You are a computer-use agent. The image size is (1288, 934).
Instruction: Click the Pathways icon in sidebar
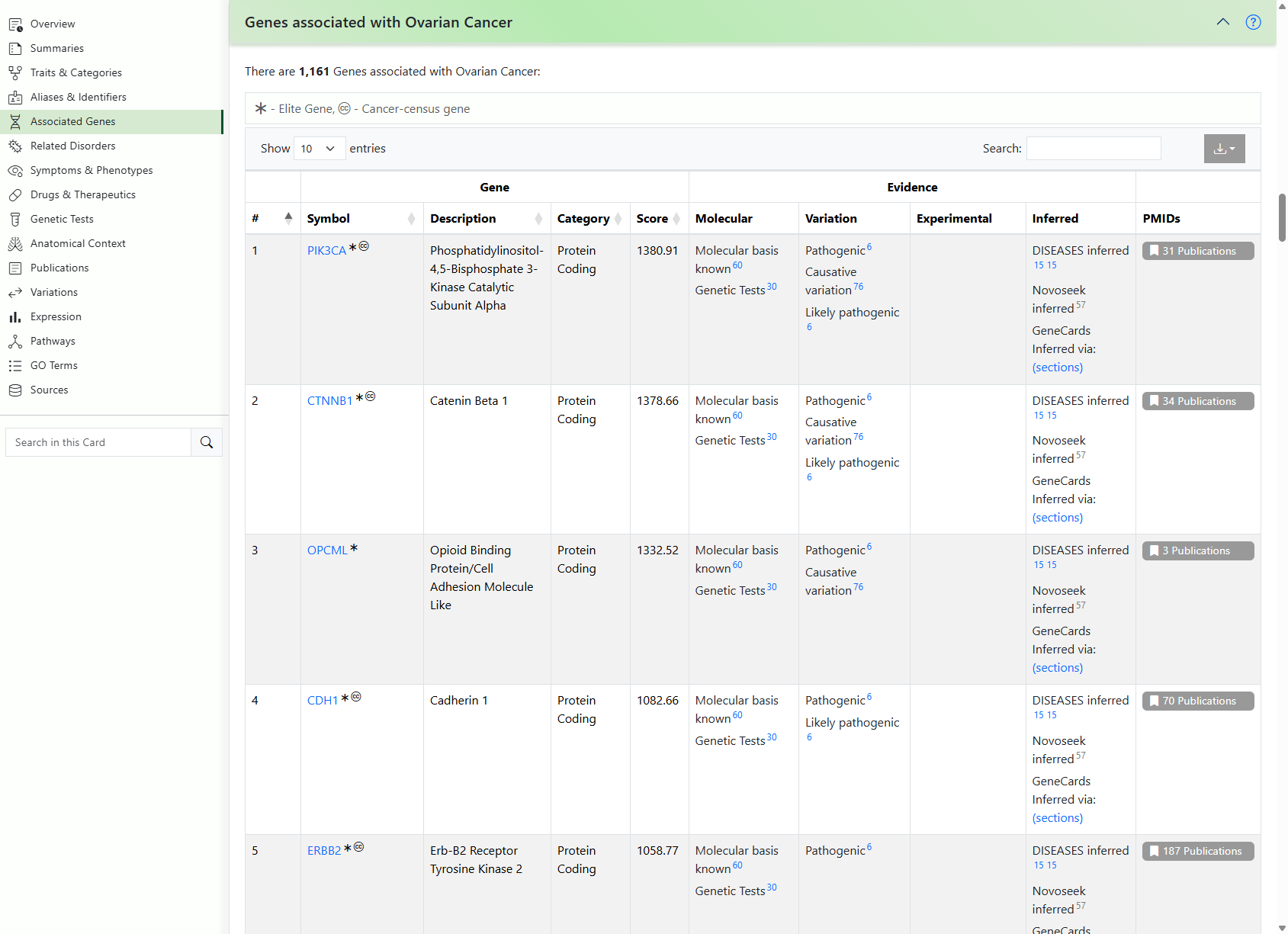click(15, 341)
